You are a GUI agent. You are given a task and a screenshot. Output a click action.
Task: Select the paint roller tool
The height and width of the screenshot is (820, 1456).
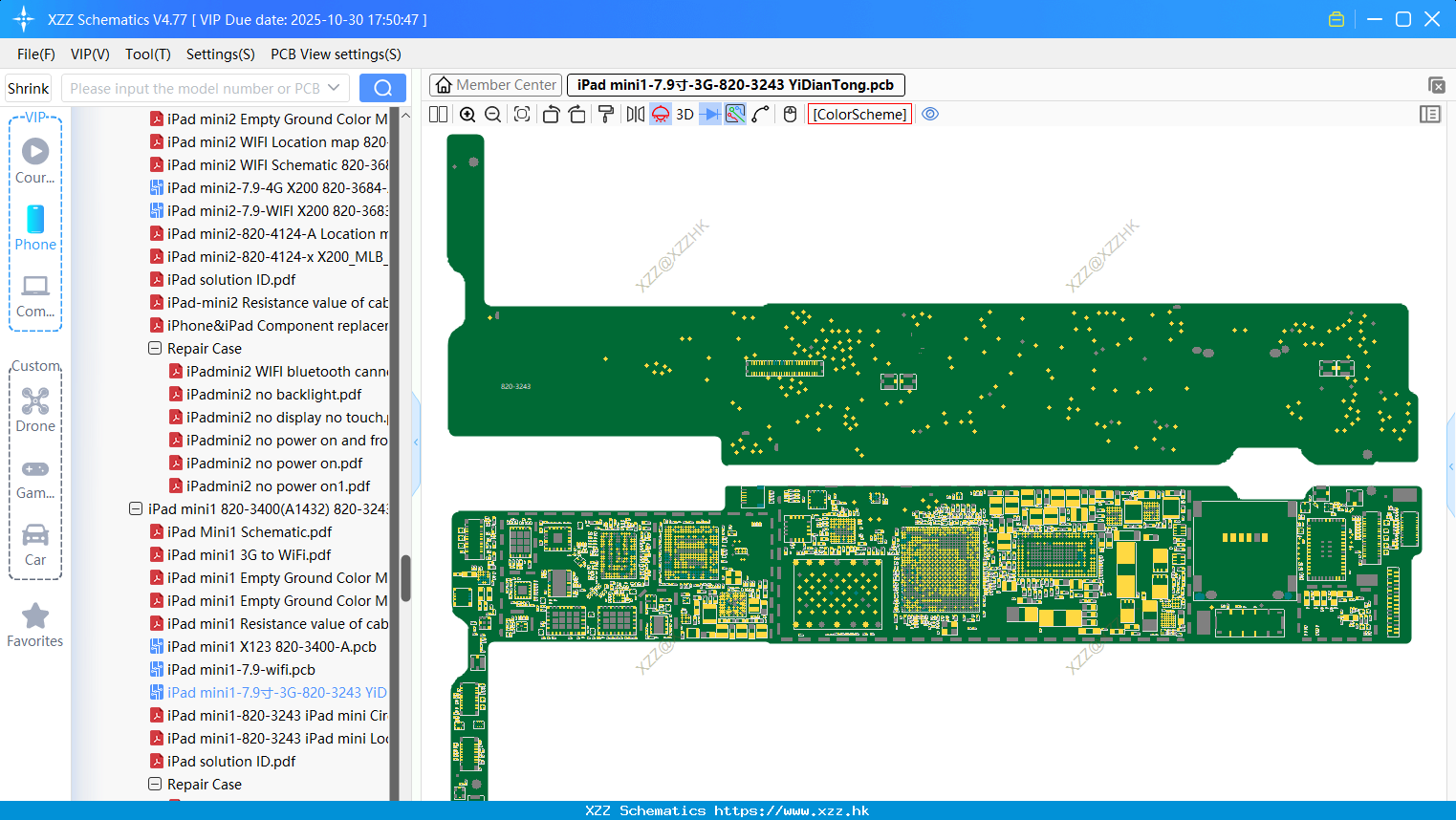pyautogui.click(x=606, y=115)
